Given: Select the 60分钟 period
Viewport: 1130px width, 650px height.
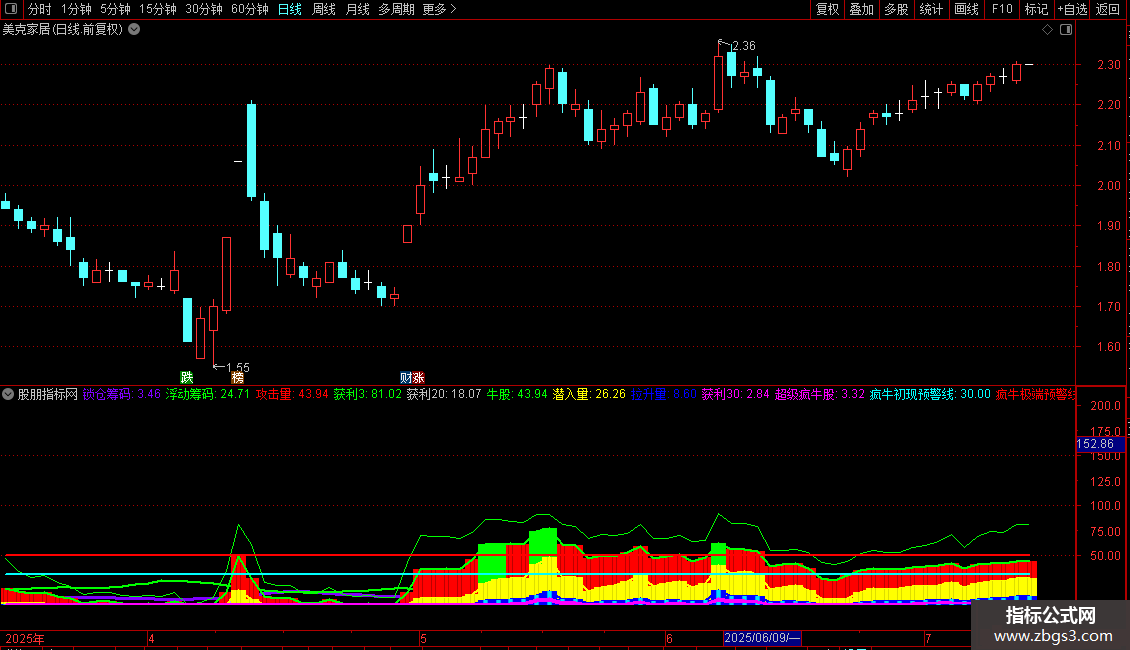Looking at the screenshot, I should [x=249, y=9].
